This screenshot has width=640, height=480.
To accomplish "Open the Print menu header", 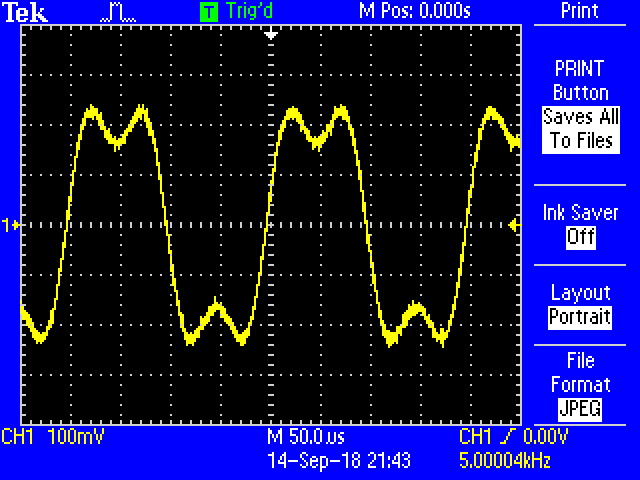I will (580, 12).
